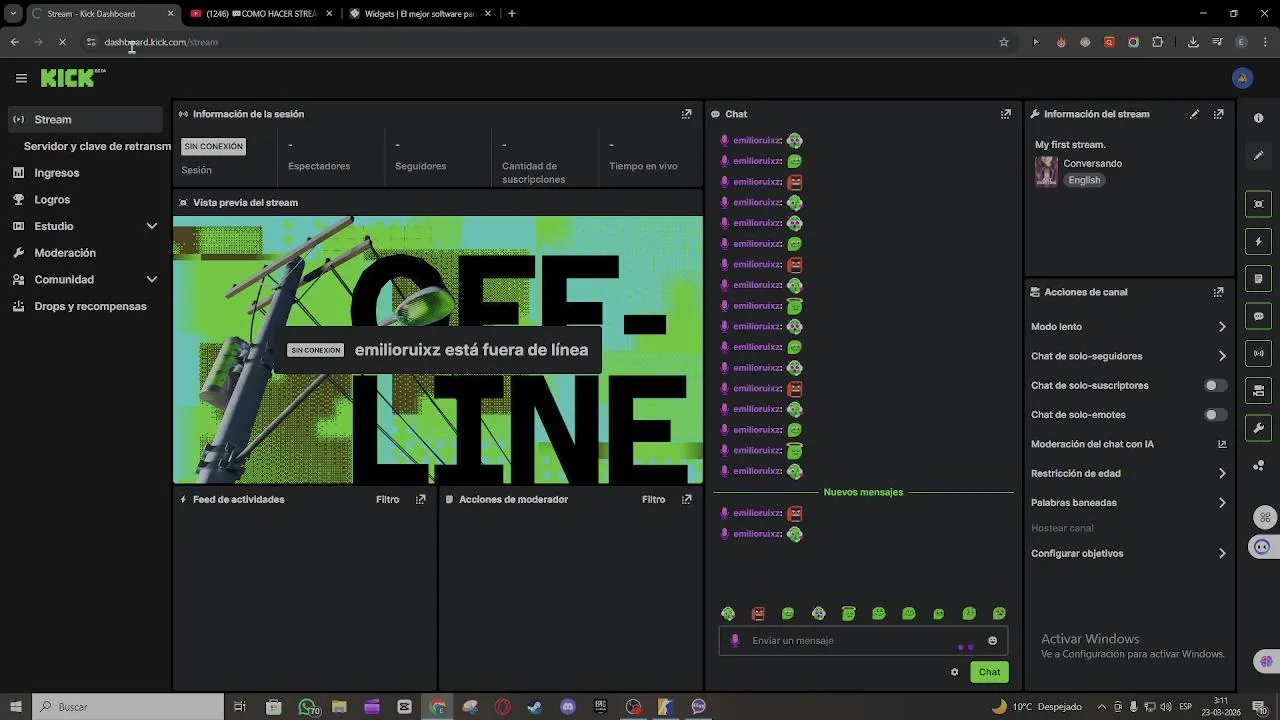Pop out the Información del stream panel

pos(1218,114)
